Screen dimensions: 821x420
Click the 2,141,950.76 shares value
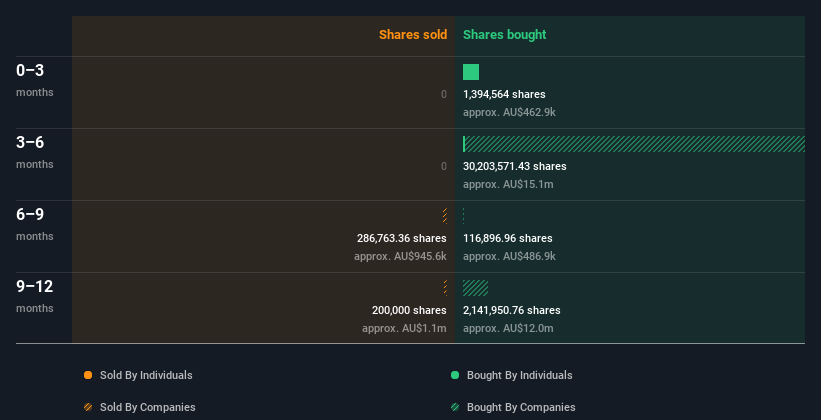point(512,310)
